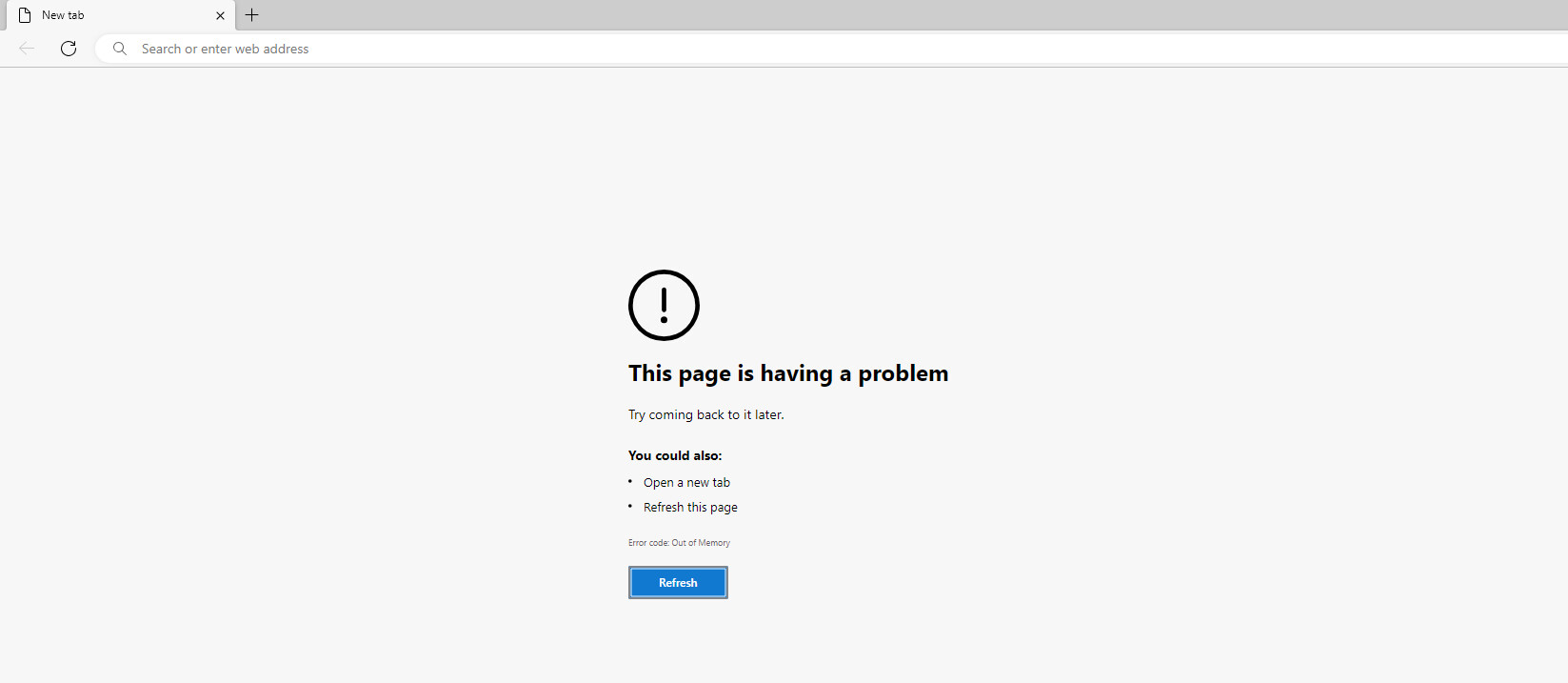Click the empty address bar area right of placeholder
This screenshot has width=1568, height=683.
[938, 49]
